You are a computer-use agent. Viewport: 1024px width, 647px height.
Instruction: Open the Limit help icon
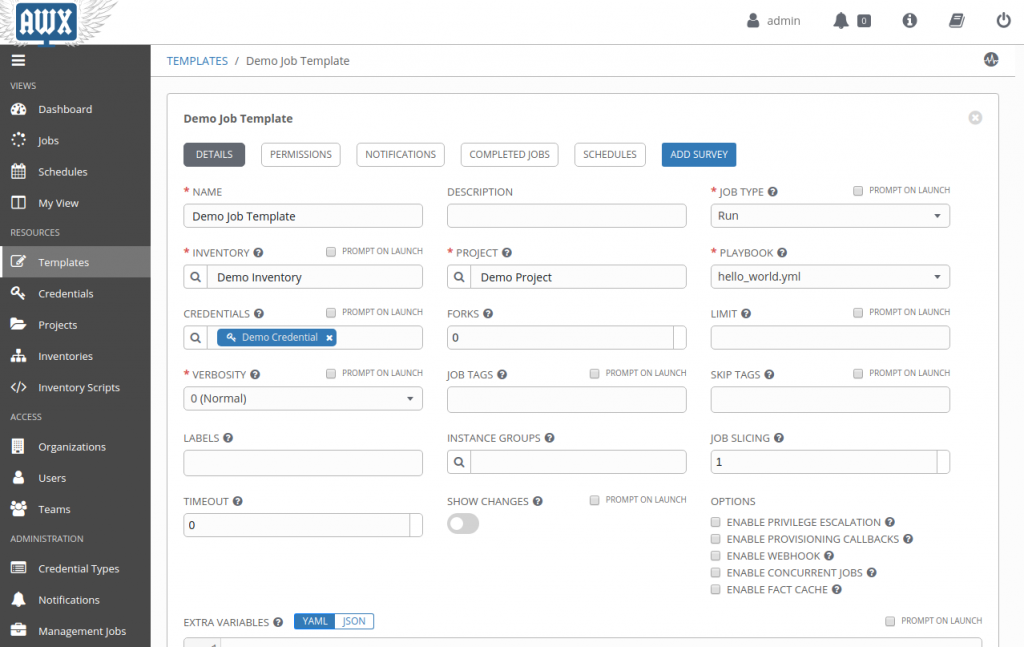coord(746,313)
